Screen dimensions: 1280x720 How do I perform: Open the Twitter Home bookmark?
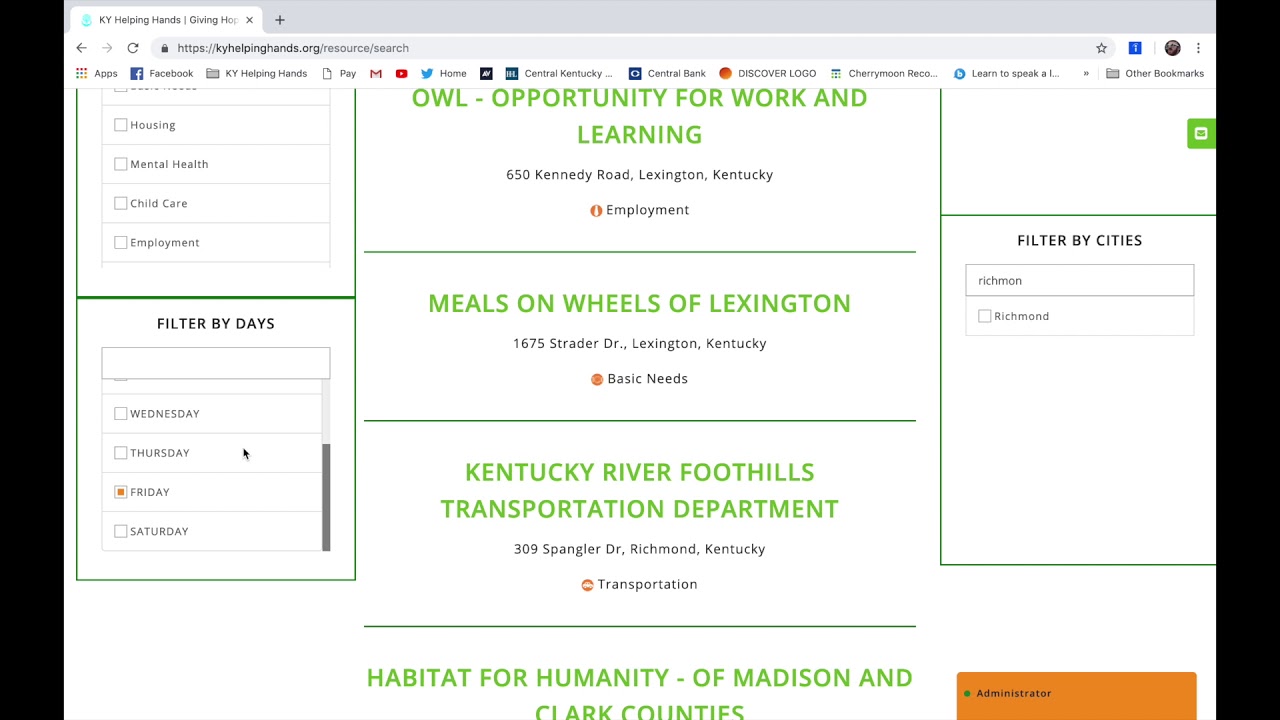coord(443,73)
